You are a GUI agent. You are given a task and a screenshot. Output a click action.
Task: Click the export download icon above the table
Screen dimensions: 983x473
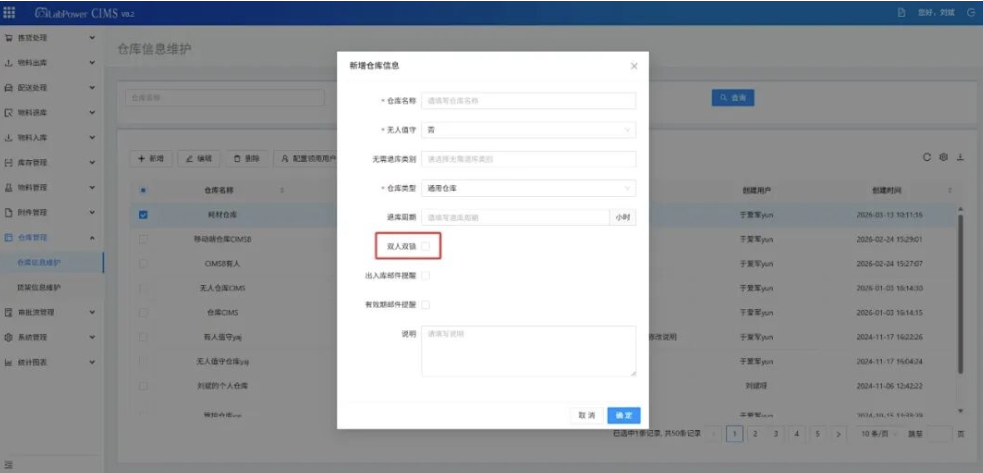(x=960, y=157)
